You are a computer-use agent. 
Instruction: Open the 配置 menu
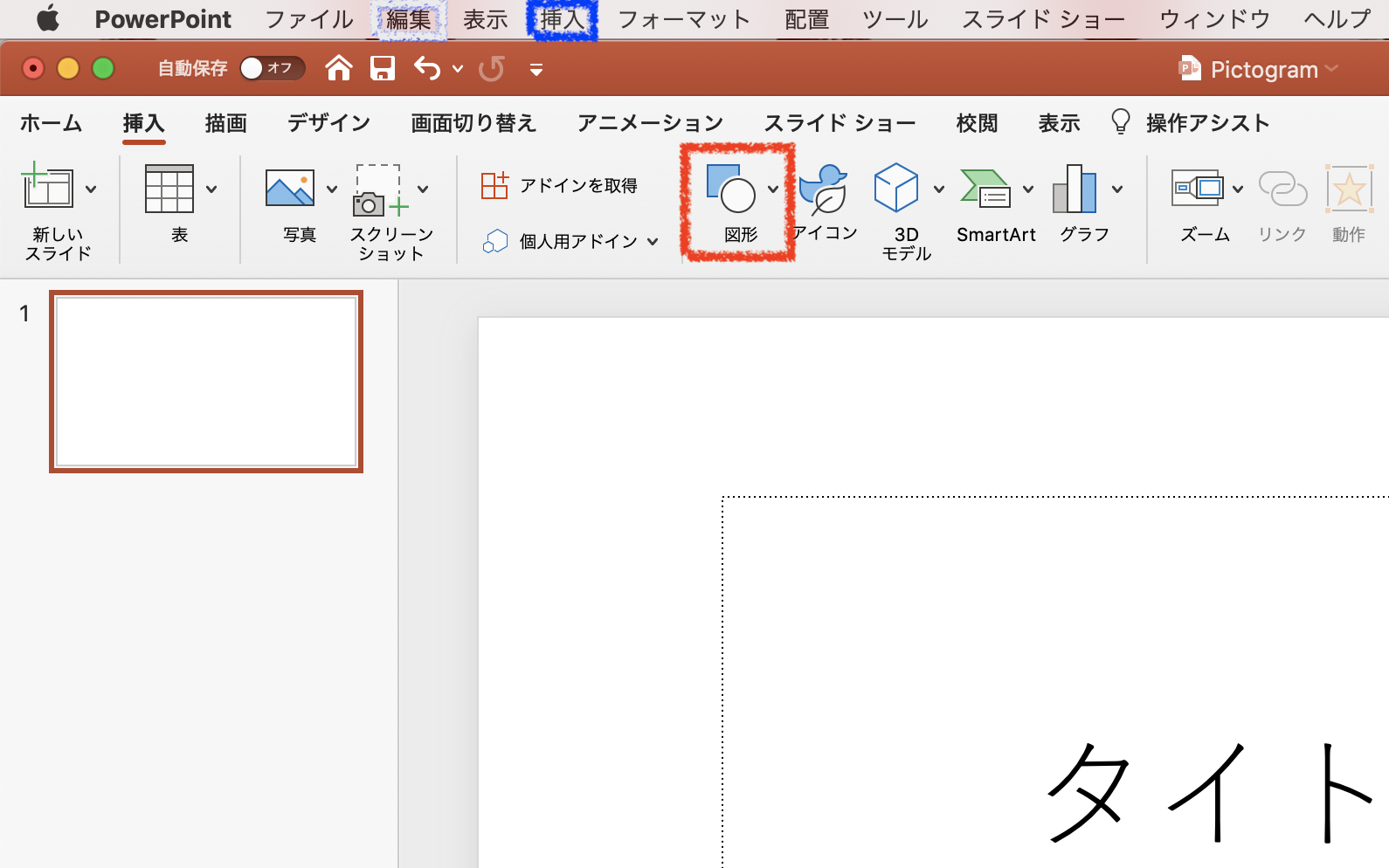[x=806, y=19]
